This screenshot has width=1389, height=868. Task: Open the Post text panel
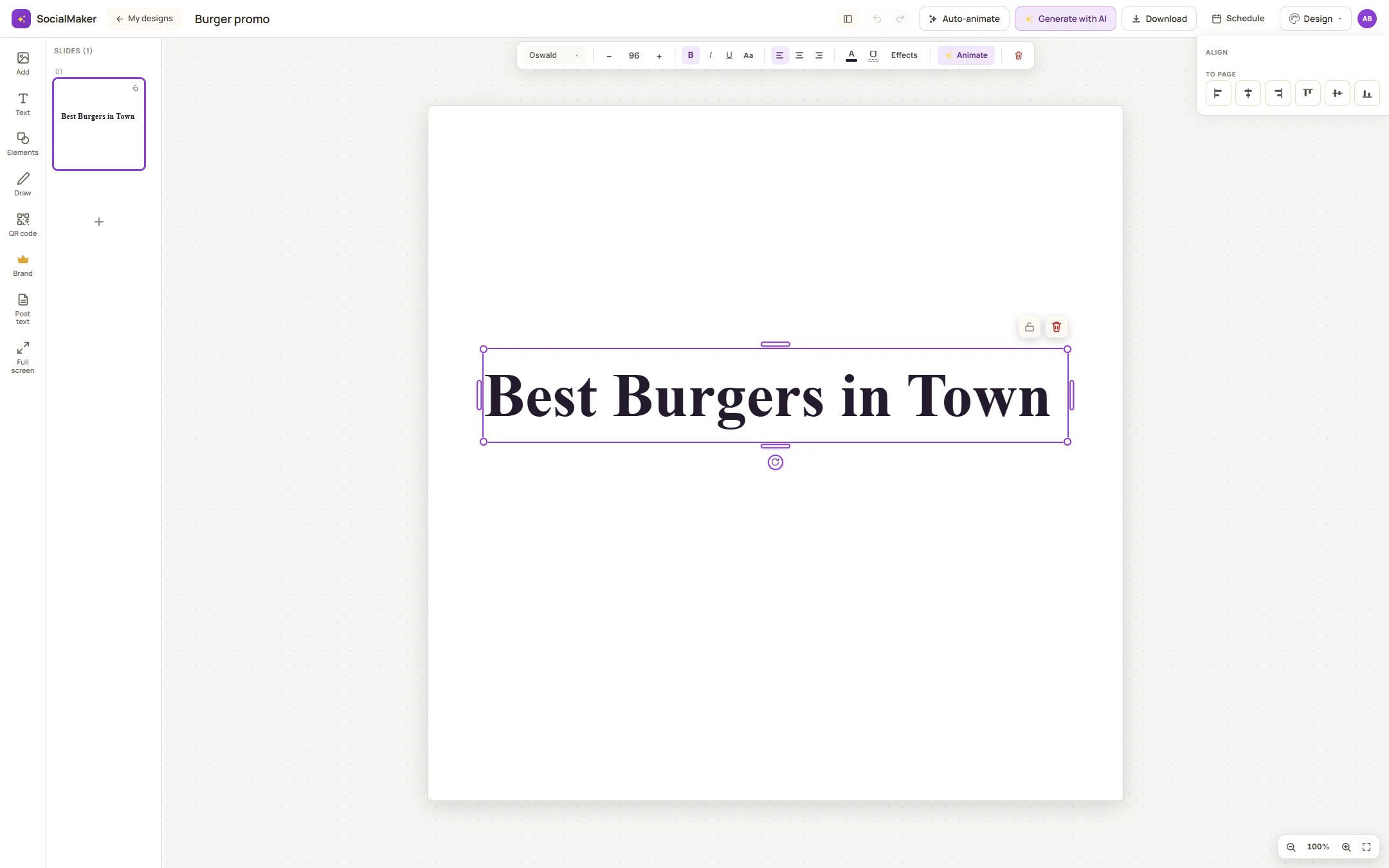coord(23,309)
